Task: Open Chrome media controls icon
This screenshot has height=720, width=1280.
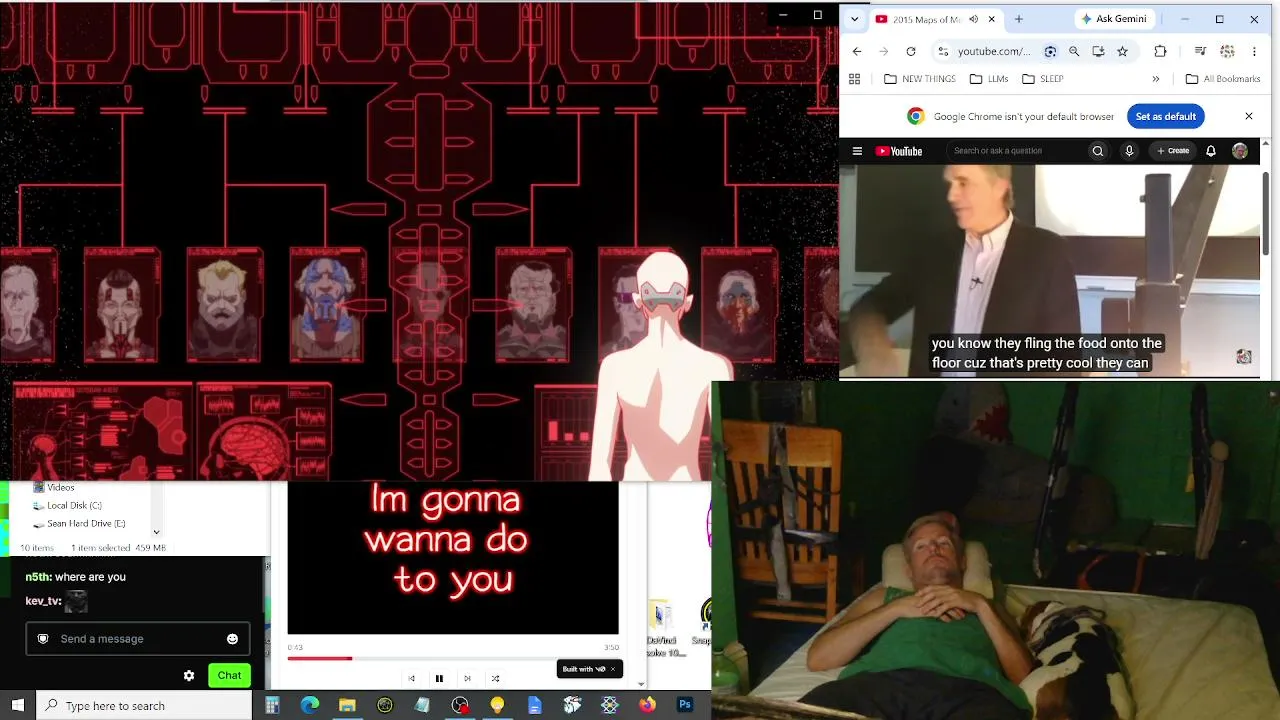Action: coord(1200,51)
